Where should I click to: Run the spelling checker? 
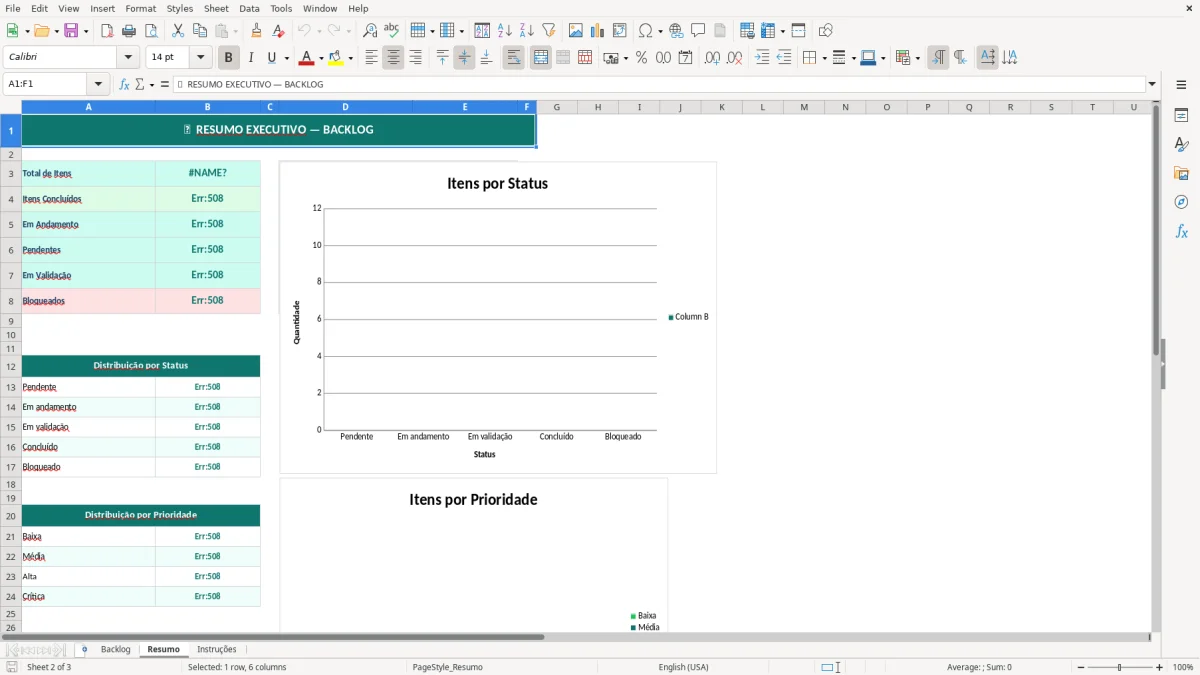[x=392, y=31]
